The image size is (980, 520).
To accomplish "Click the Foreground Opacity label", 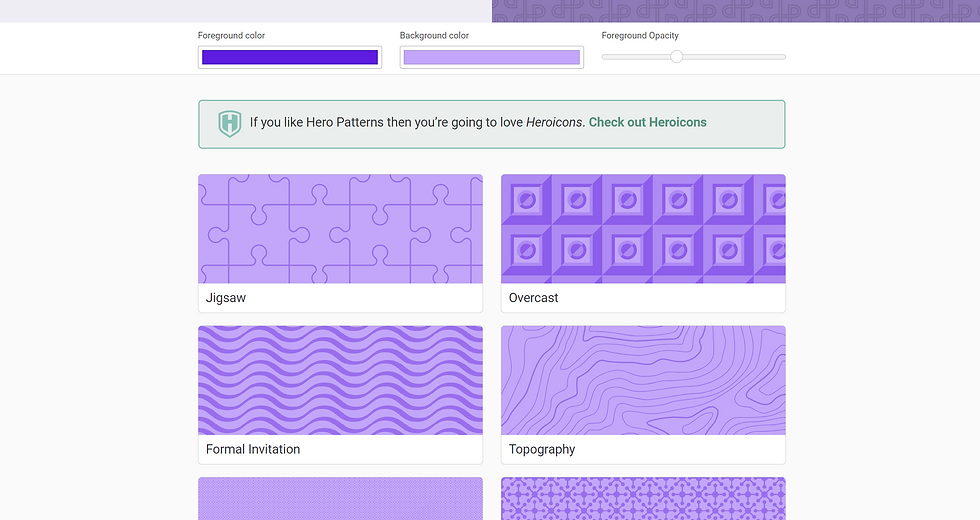I will point(640,36).
